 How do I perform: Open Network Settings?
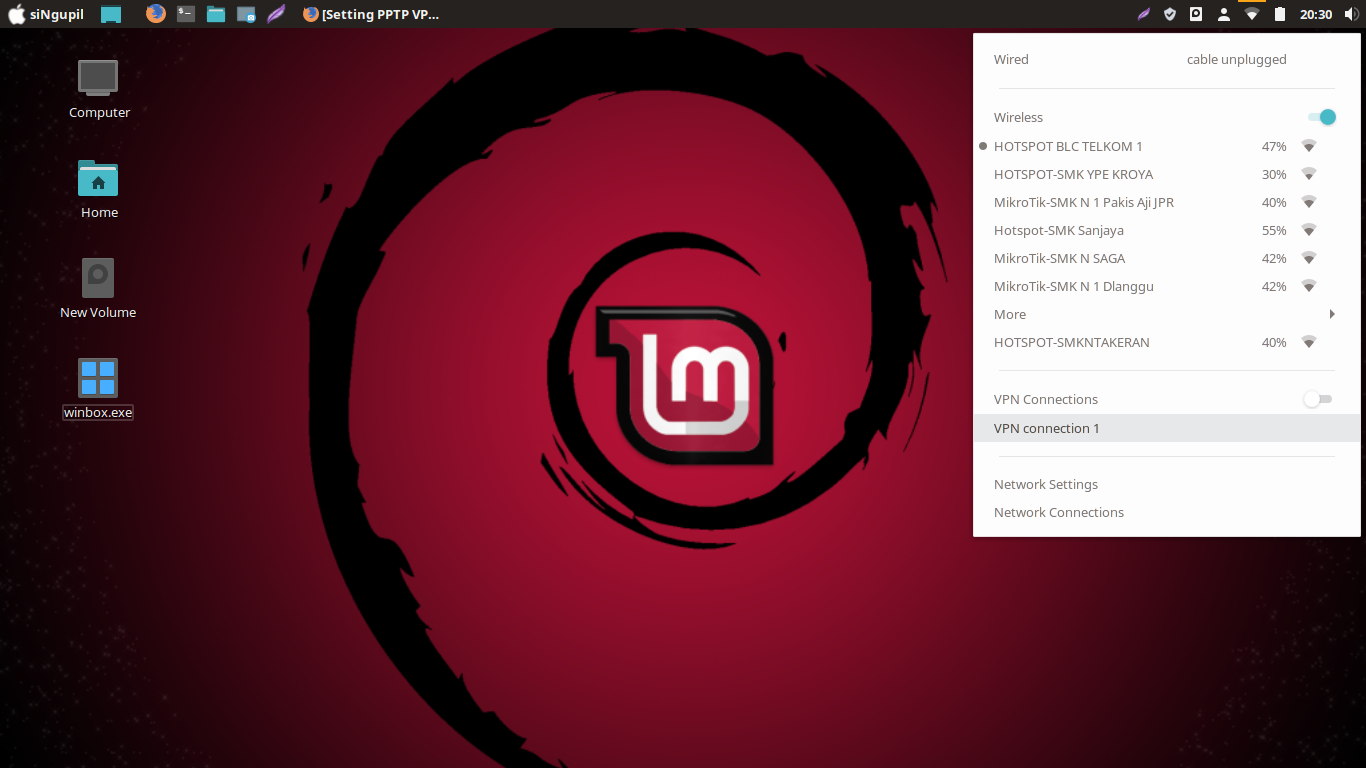[x=1167, y=484]
